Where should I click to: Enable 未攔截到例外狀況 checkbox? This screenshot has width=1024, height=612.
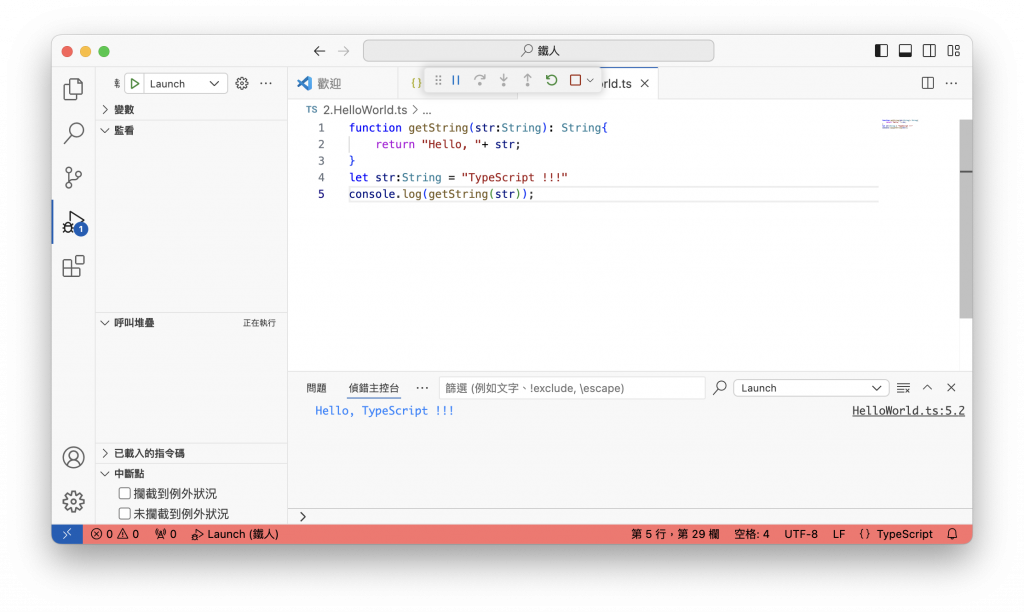tap(125, 513)
